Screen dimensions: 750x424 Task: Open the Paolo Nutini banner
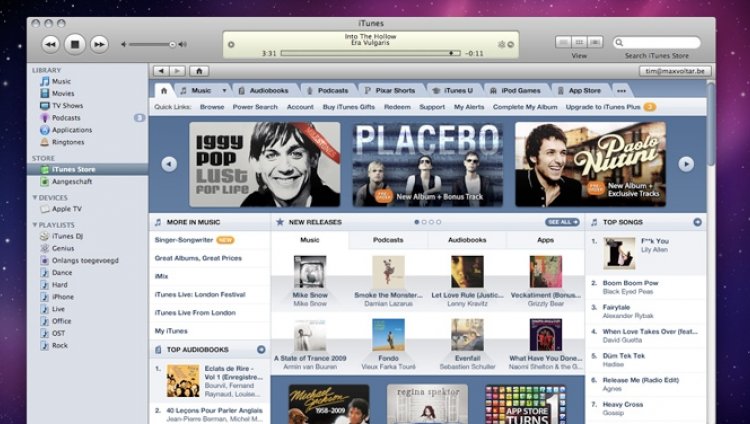(x=590, y=164)
